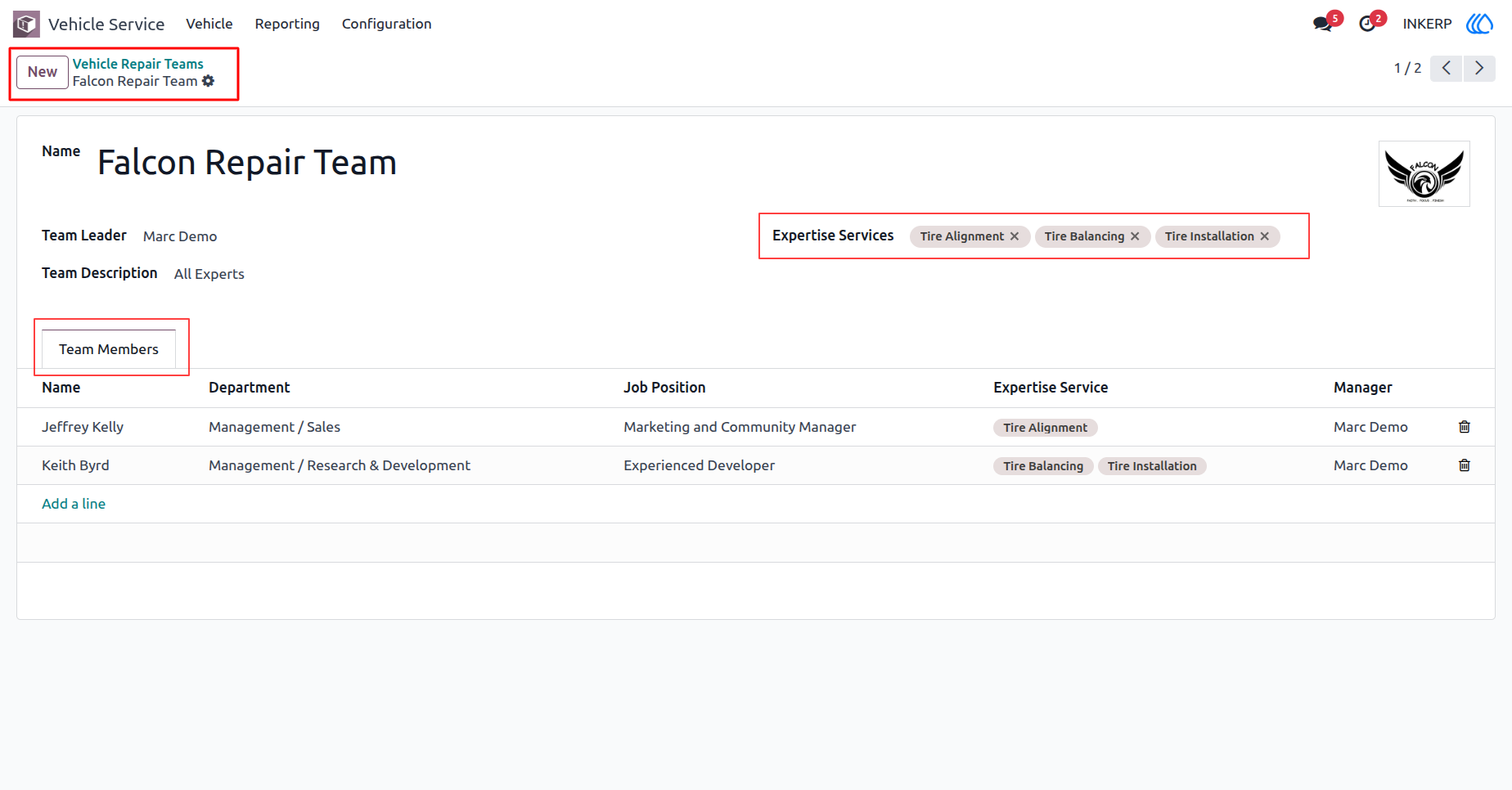Edit the Team Description All Experts field
The height and width of the screenshot is (790, 1512).
[x=209, y=274]
